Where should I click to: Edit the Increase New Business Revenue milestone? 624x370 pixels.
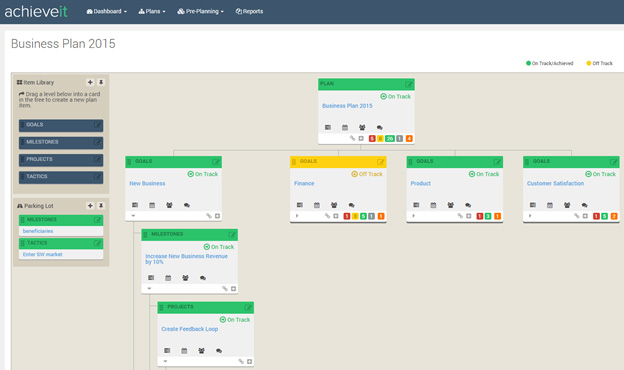tap(232, 235)
